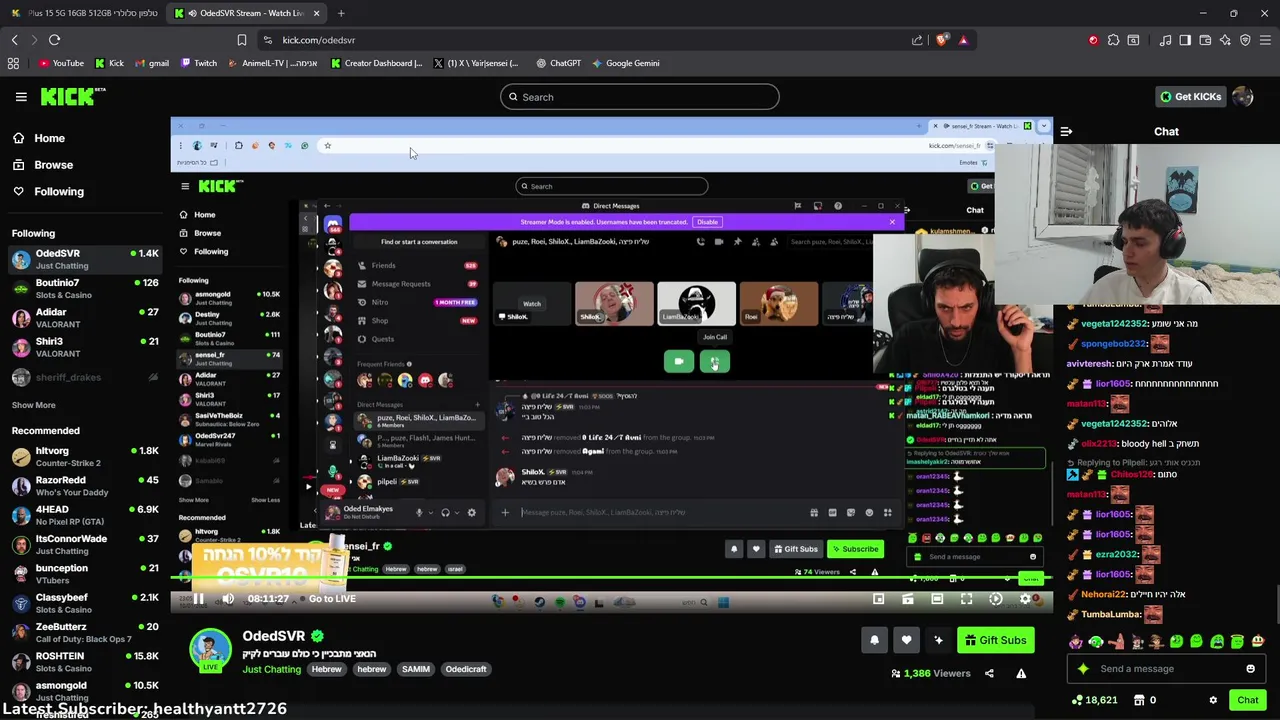Open recommended channel hltvorg

(x=84, y=456)
